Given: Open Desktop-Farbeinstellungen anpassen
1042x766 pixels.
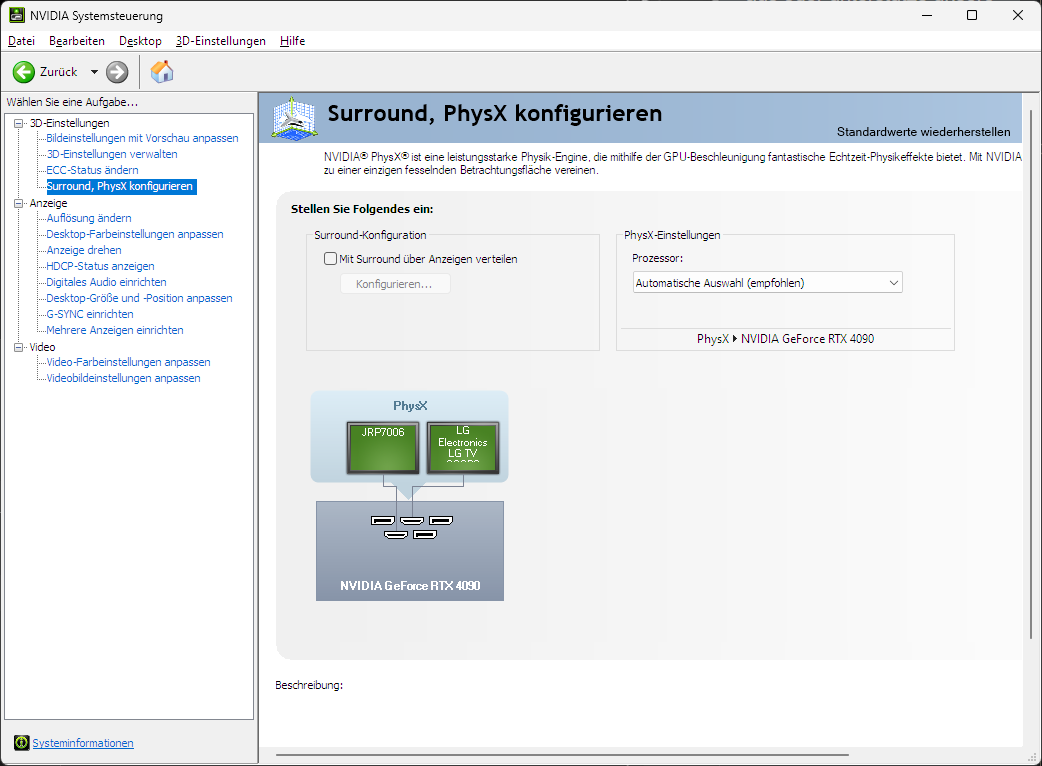Looking at the screenshot, I should [x=135, y=234].
